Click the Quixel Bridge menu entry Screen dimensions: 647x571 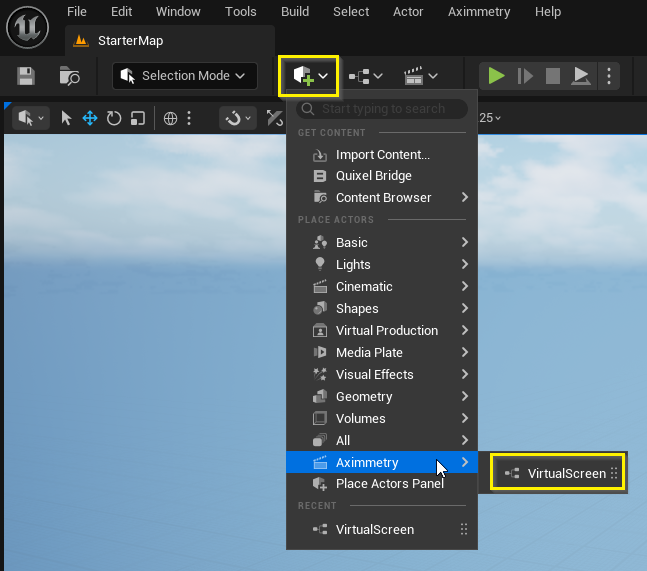click(x=373, y=176)
